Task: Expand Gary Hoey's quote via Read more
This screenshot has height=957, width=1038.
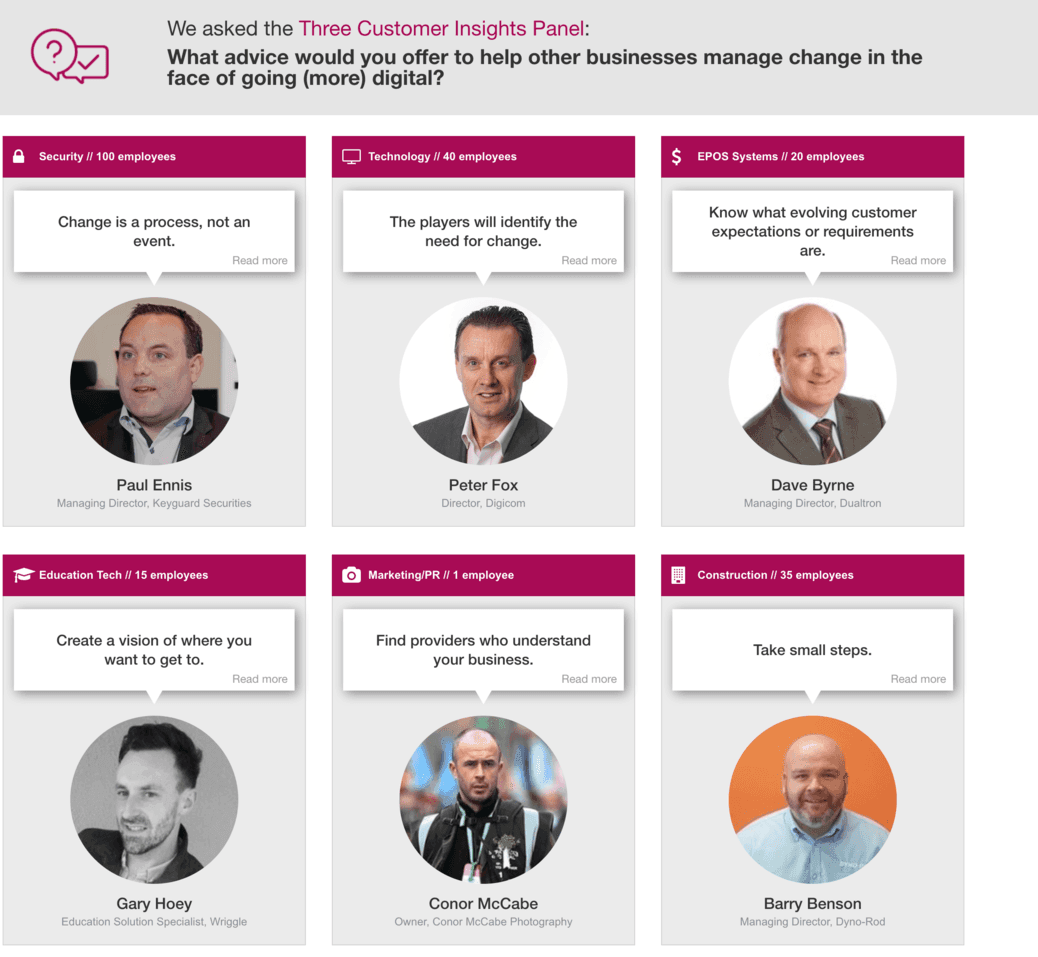Action: point(260,679)
